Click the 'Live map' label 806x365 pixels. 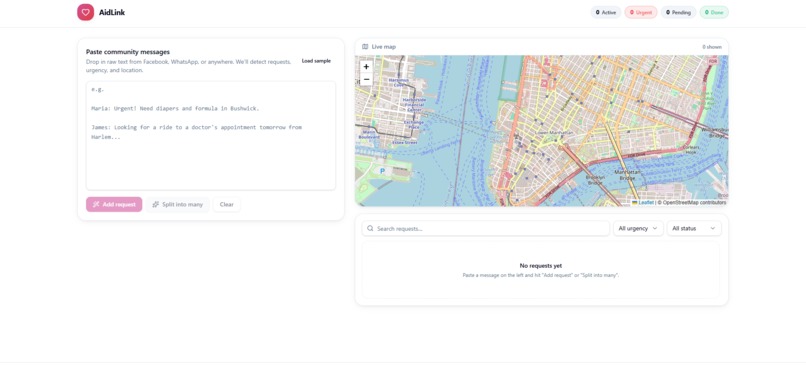coord(383,47)
